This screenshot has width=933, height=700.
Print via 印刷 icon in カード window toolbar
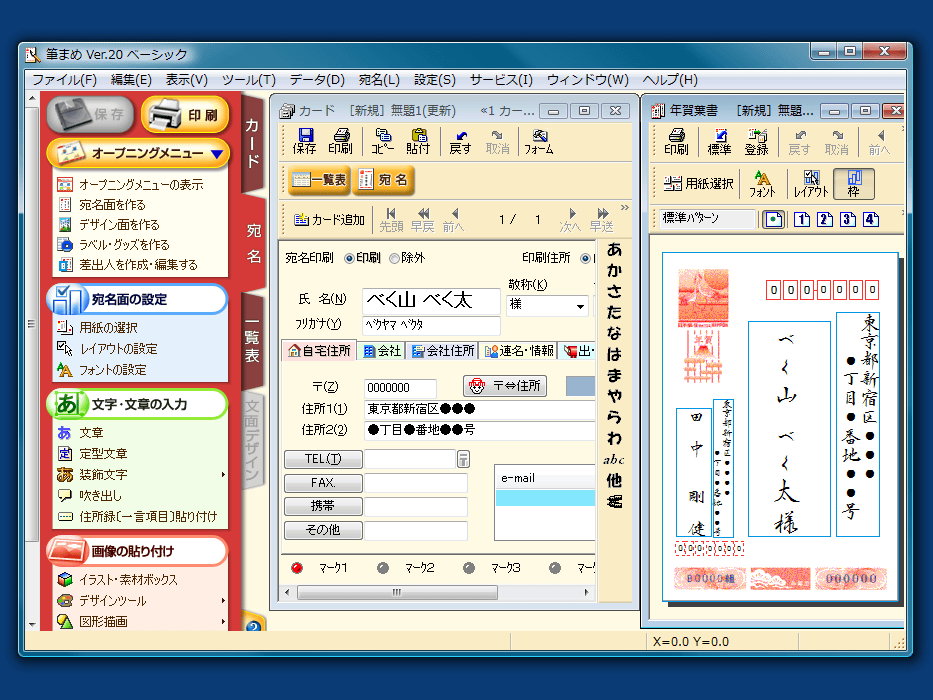pyautogui.click(x=341, y=142)
